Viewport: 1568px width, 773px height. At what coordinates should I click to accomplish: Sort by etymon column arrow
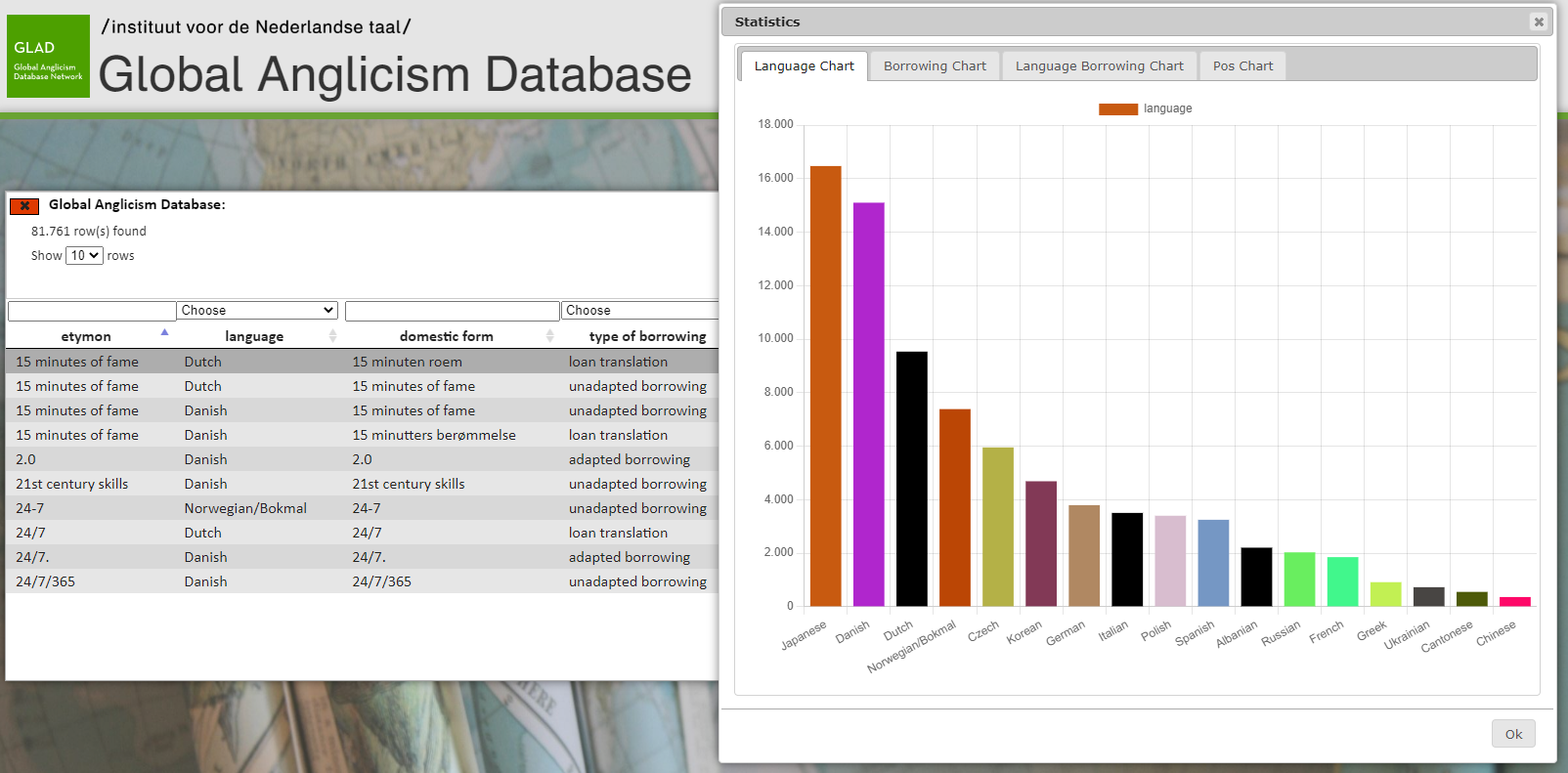[164, 333]
